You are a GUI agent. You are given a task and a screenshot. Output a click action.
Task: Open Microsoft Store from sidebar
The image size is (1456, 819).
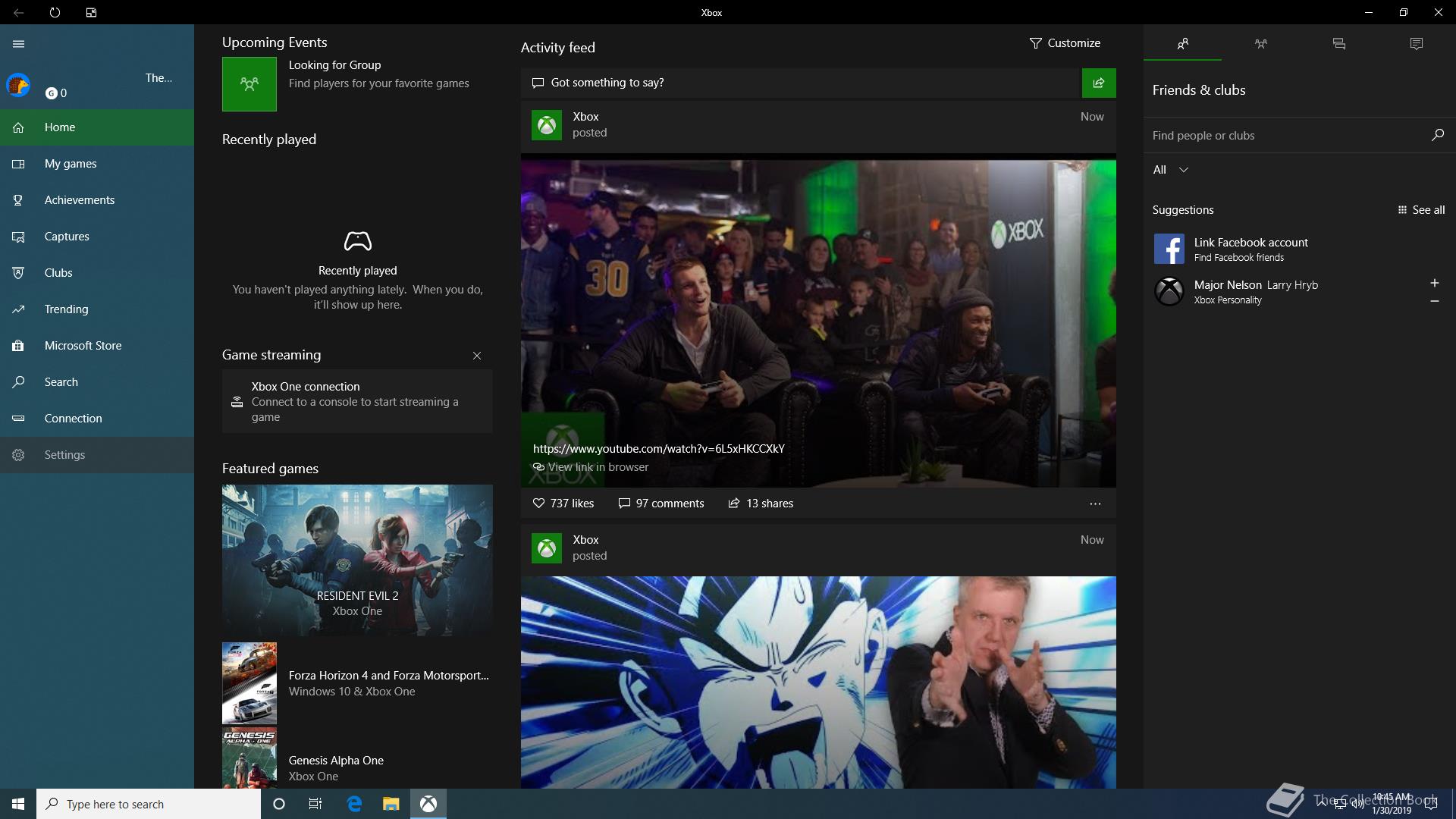(97, 346)
